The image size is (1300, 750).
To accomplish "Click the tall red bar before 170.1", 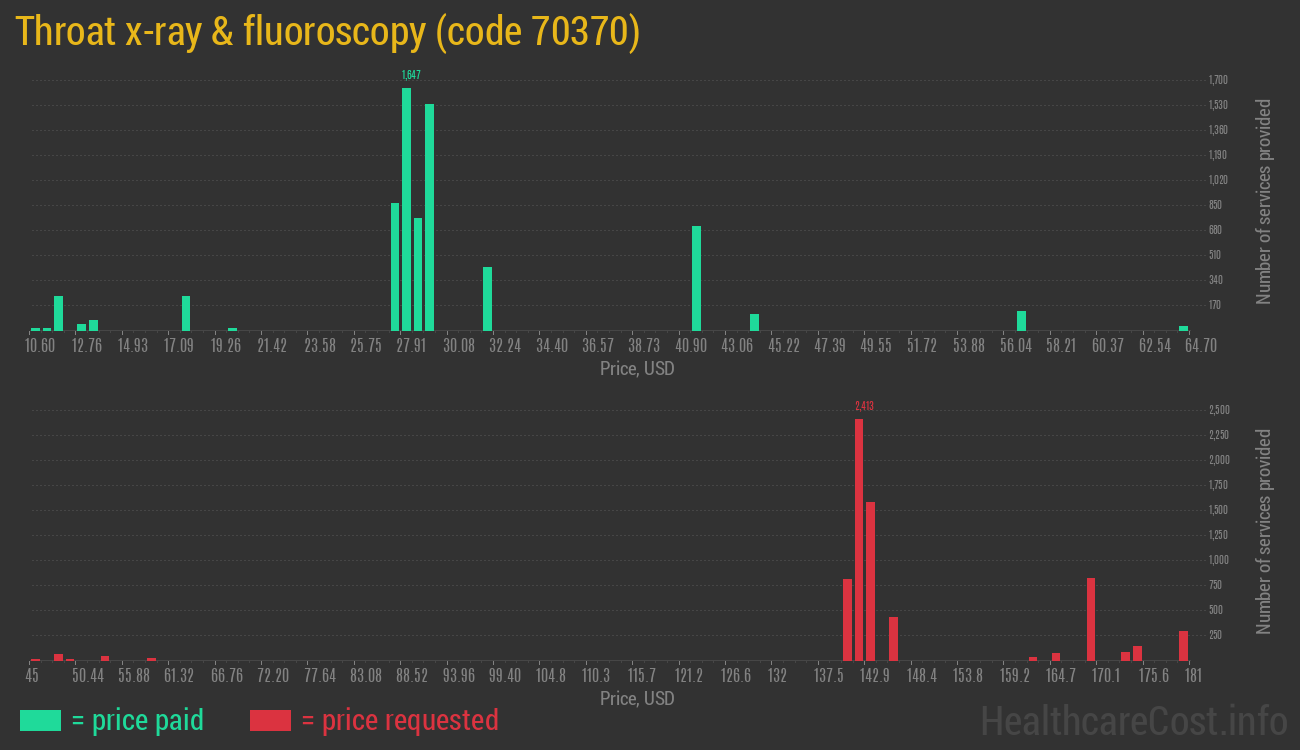I will [1091, 619].
